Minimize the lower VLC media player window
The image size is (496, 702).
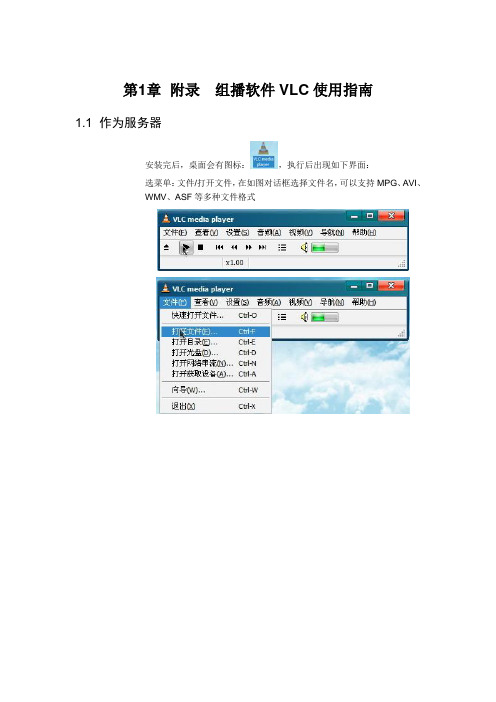(x=354, y=285)
